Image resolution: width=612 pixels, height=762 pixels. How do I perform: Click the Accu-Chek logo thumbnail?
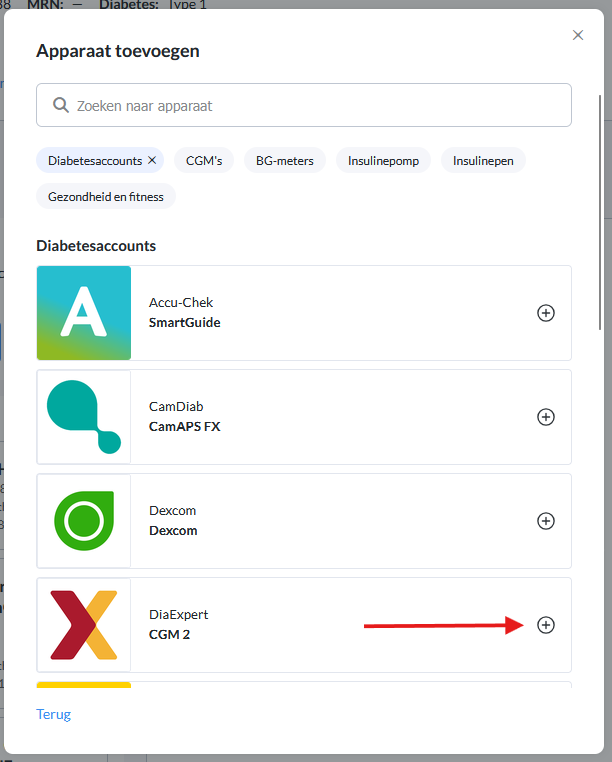(84, 313)
